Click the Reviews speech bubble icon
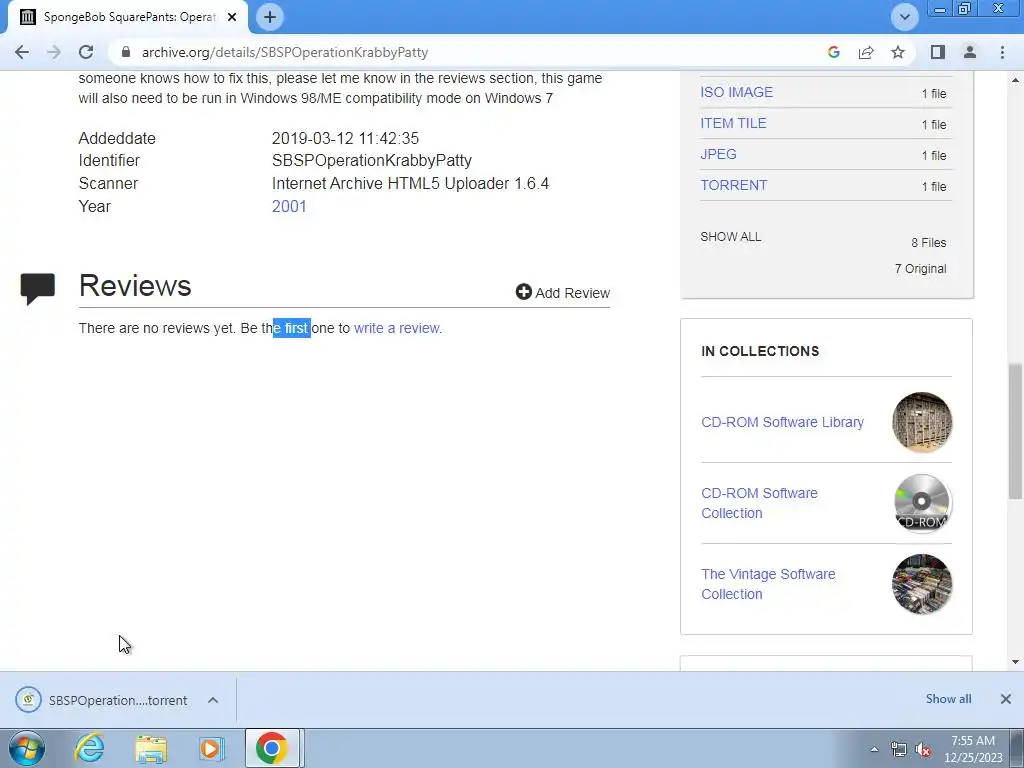Viewport: 1024px width, 768px height. [x=37, y=289]
